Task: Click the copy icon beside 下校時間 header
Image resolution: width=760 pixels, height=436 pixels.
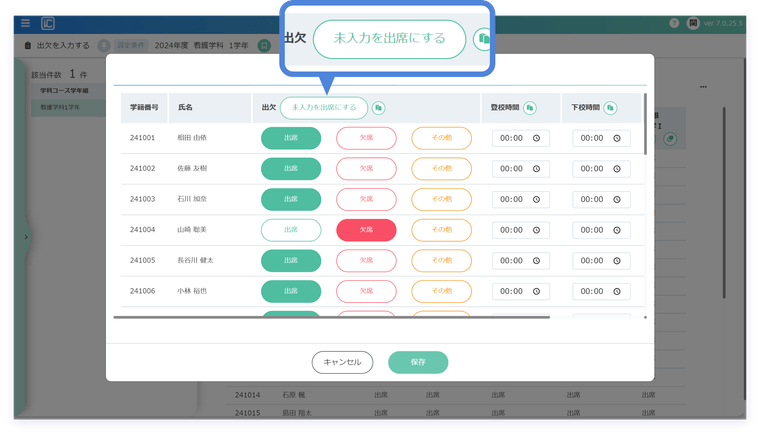Action: (610, 108)
